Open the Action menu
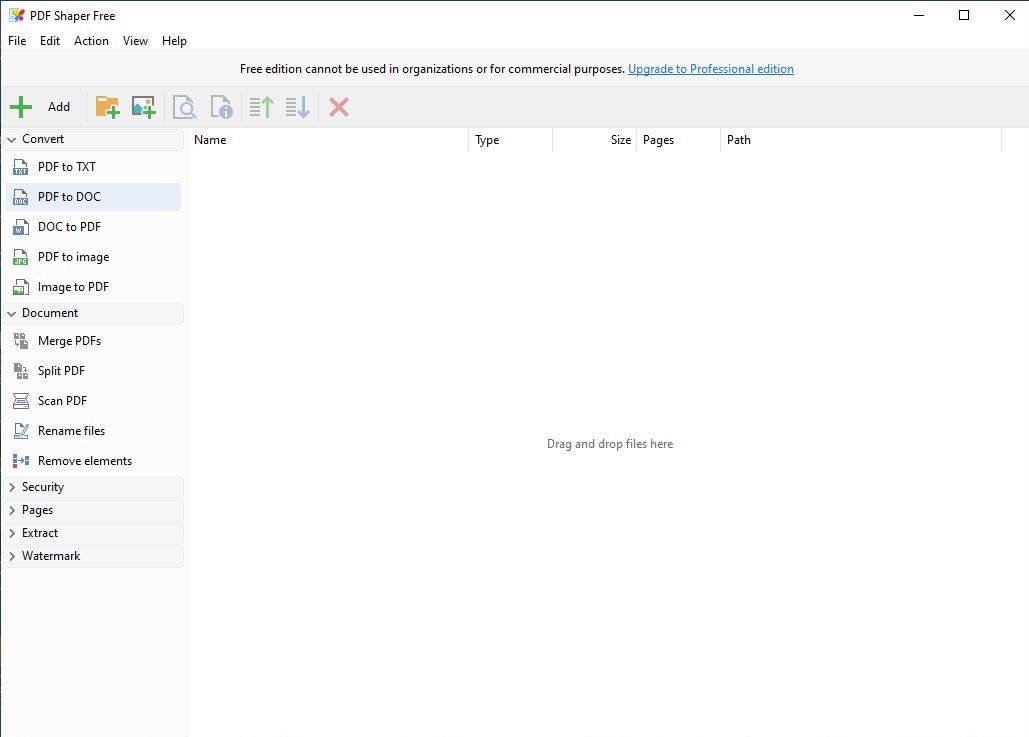Image resolution: width=1029 pixels, height=737 pixels. click(91, 41)
